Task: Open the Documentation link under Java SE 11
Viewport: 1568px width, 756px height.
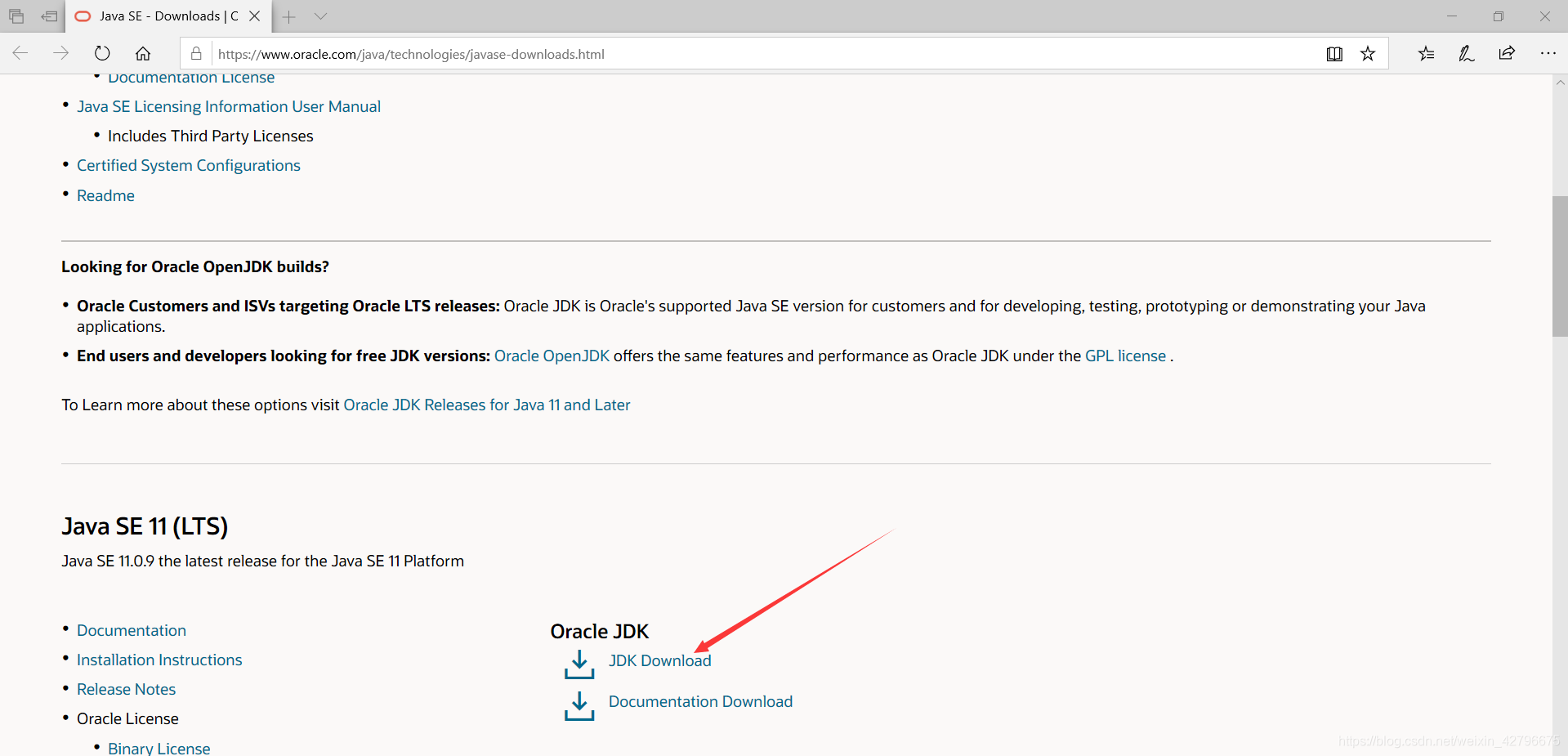Action: [x=132, y=630]
